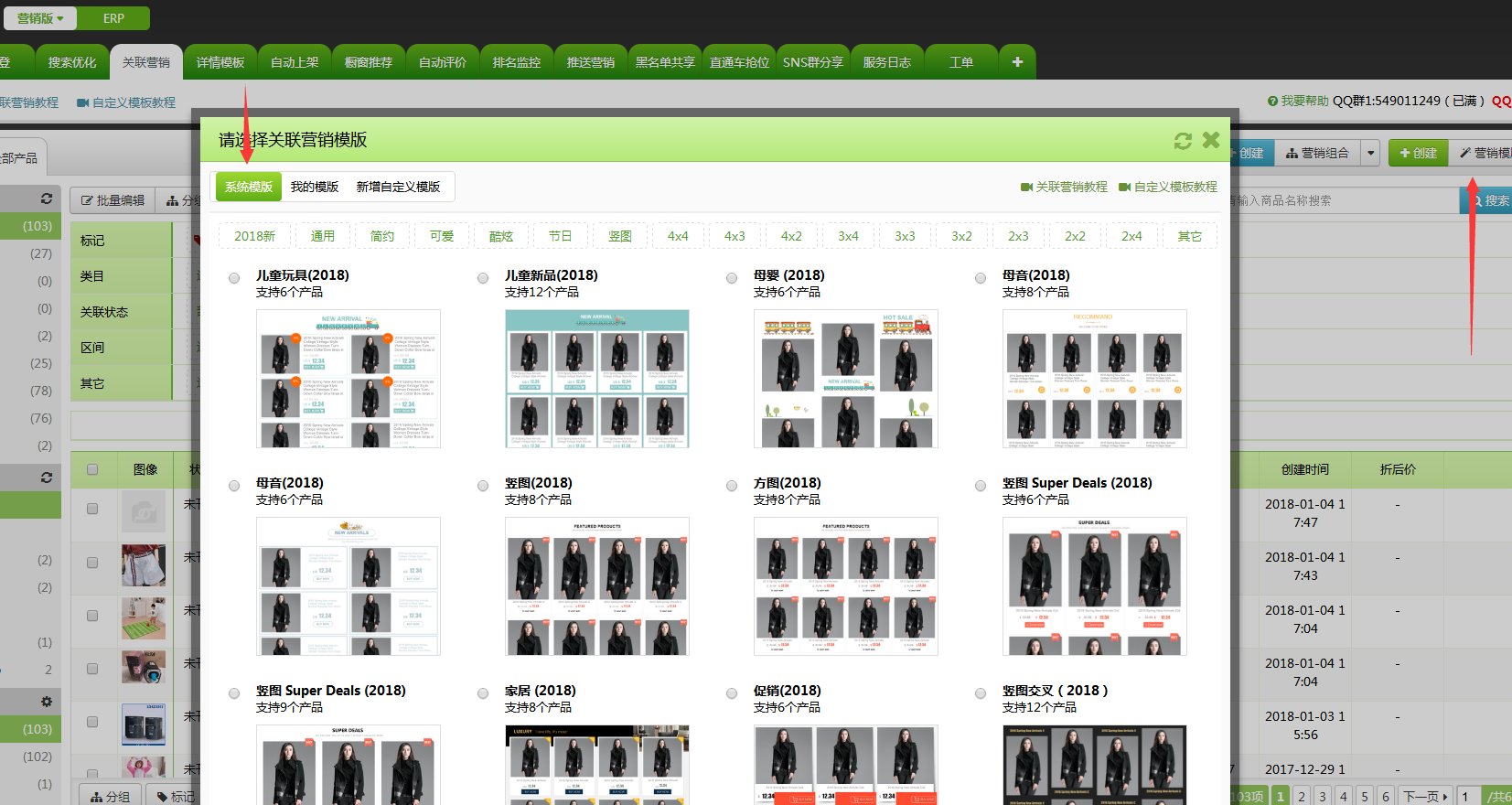Tick the select-all checkbox in table header

92,469
